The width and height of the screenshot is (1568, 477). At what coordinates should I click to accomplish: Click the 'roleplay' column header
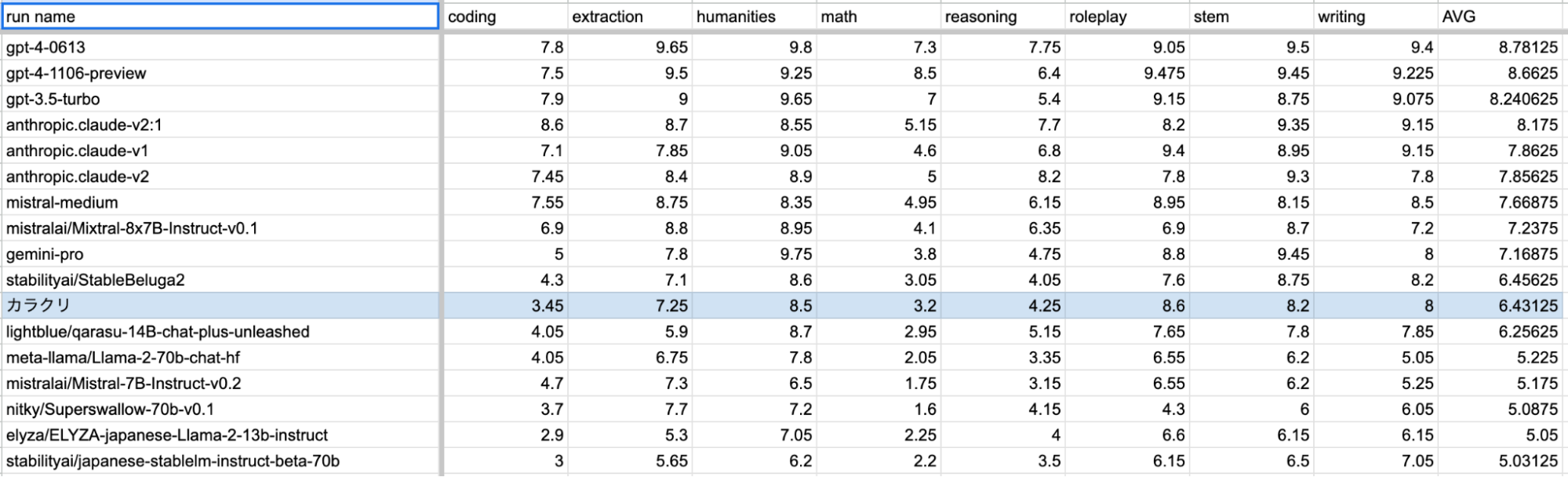(x=1126, y=16)
